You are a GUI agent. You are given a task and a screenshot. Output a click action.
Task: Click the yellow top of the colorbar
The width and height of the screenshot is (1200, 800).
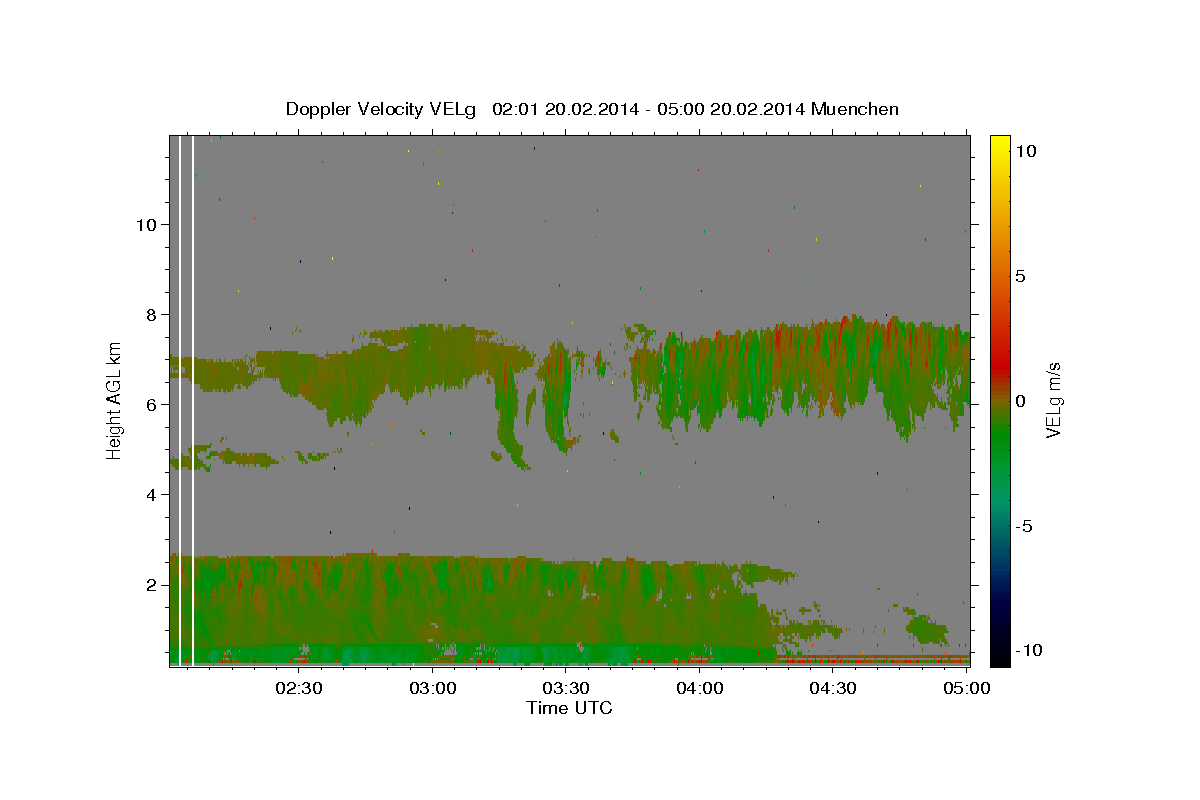(x=999, y=145)
